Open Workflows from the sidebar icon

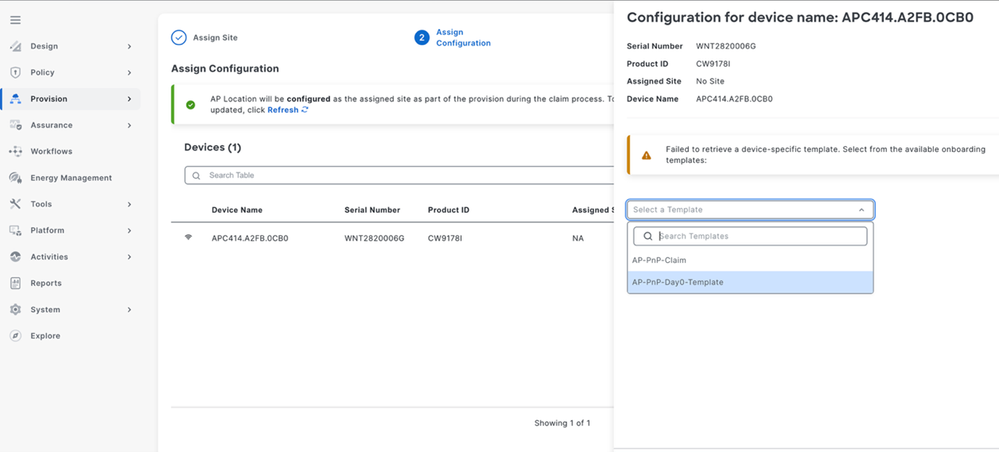pyautogui.click(x=16, y=152)
